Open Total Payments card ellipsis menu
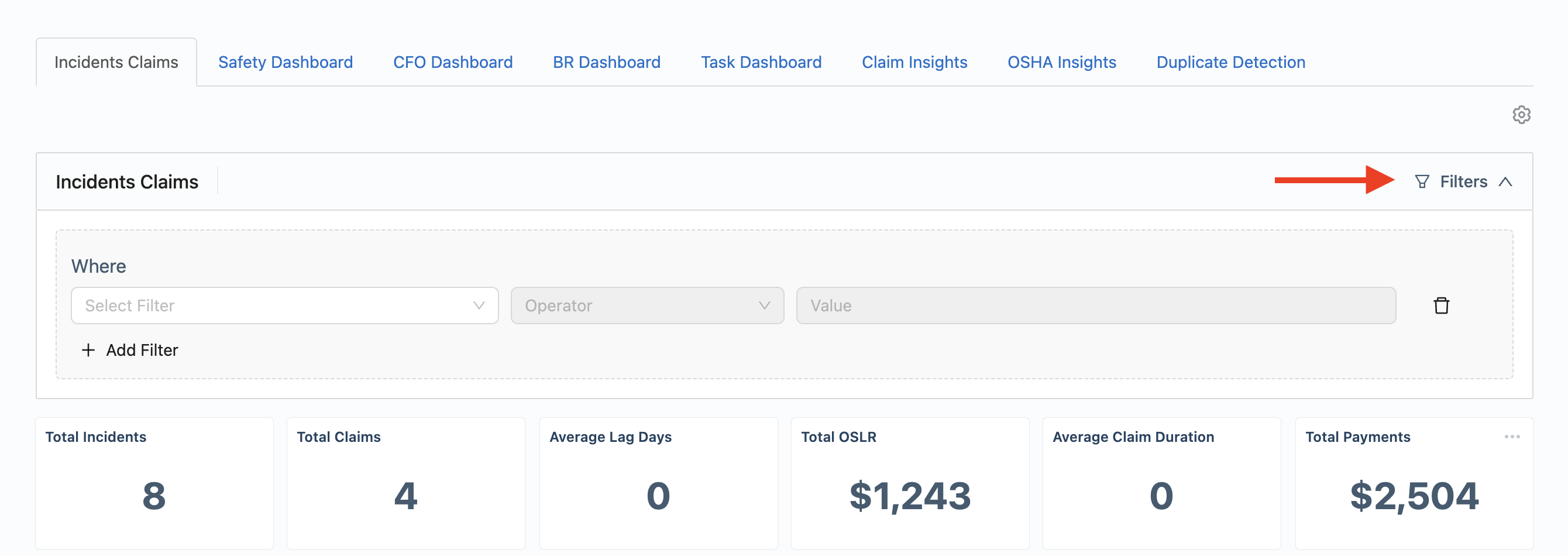 (x=1512, y=437)
